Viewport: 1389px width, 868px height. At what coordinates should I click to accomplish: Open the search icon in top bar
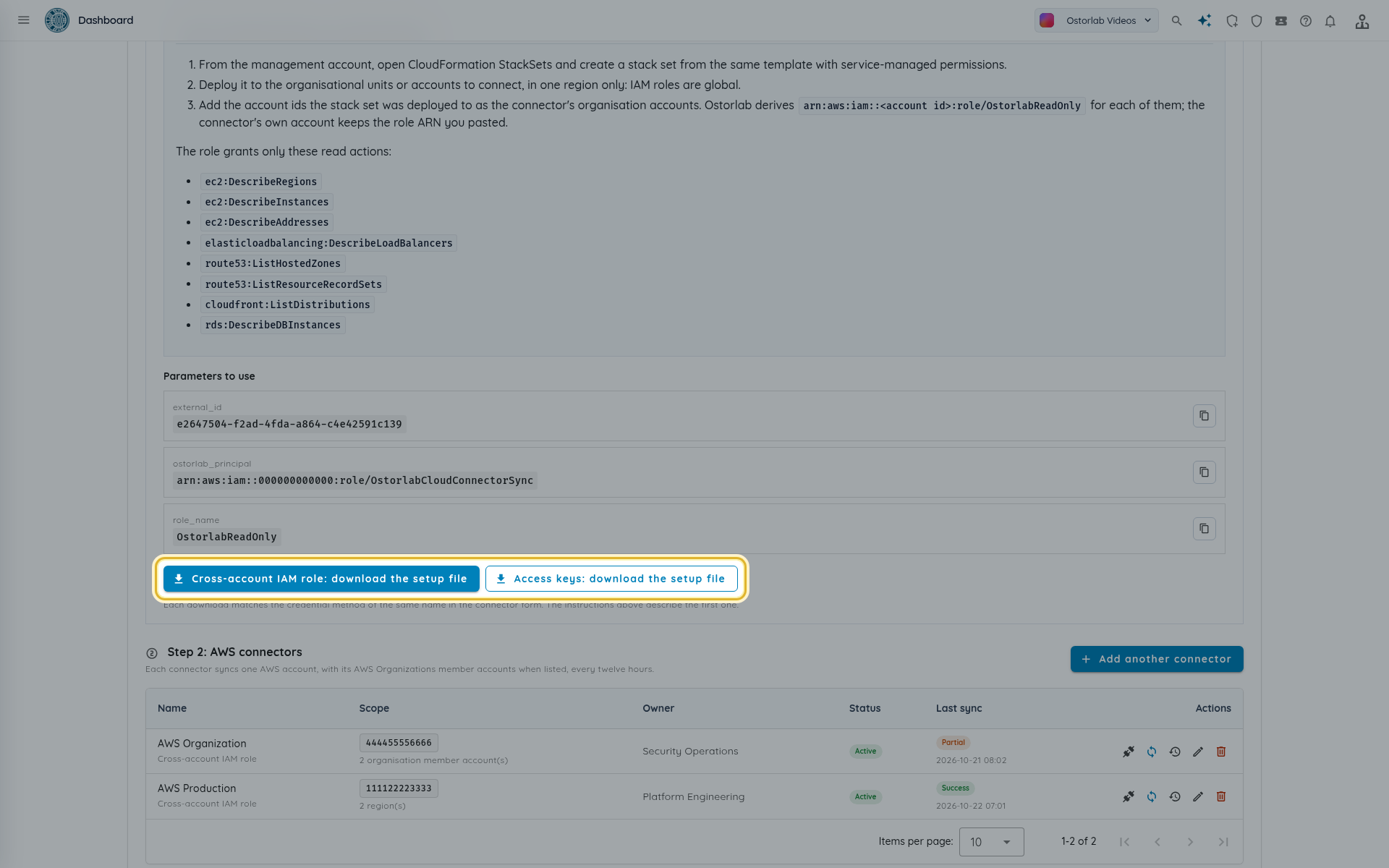(1177, 21)
